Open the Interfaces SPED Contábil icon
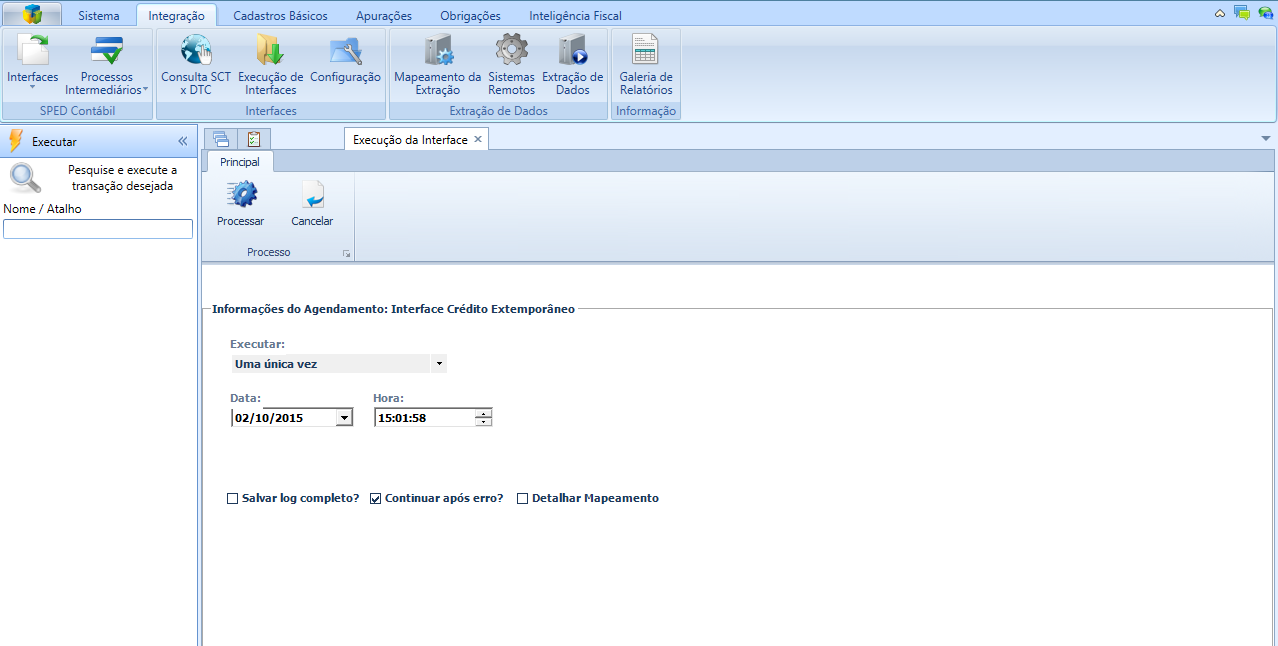This screenshot has width=1278, height=646. click(x=33, y=50)
